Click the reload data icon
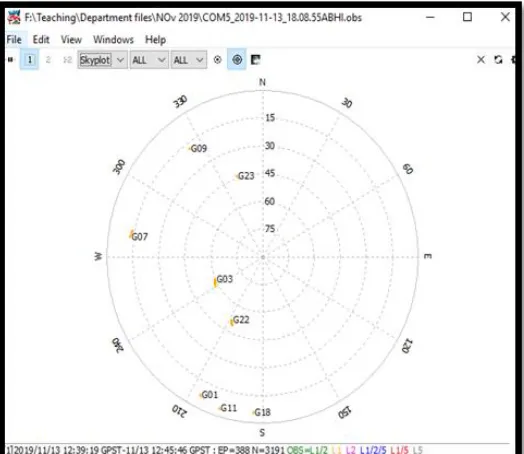Screen dimensions: 524x454 click(x=498, y=60)
